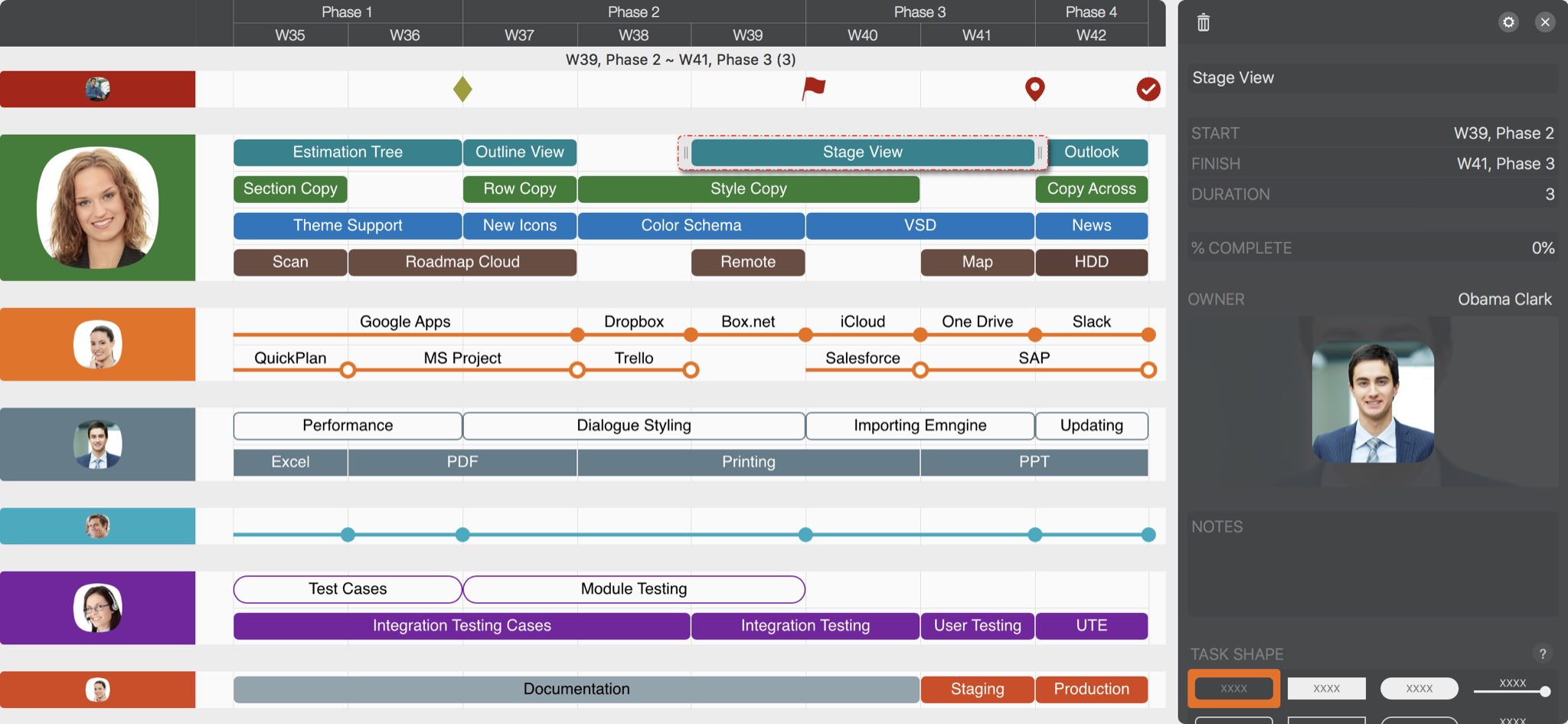Select the Phase 2 header
1568x724 pixels.
pos(633,11)
